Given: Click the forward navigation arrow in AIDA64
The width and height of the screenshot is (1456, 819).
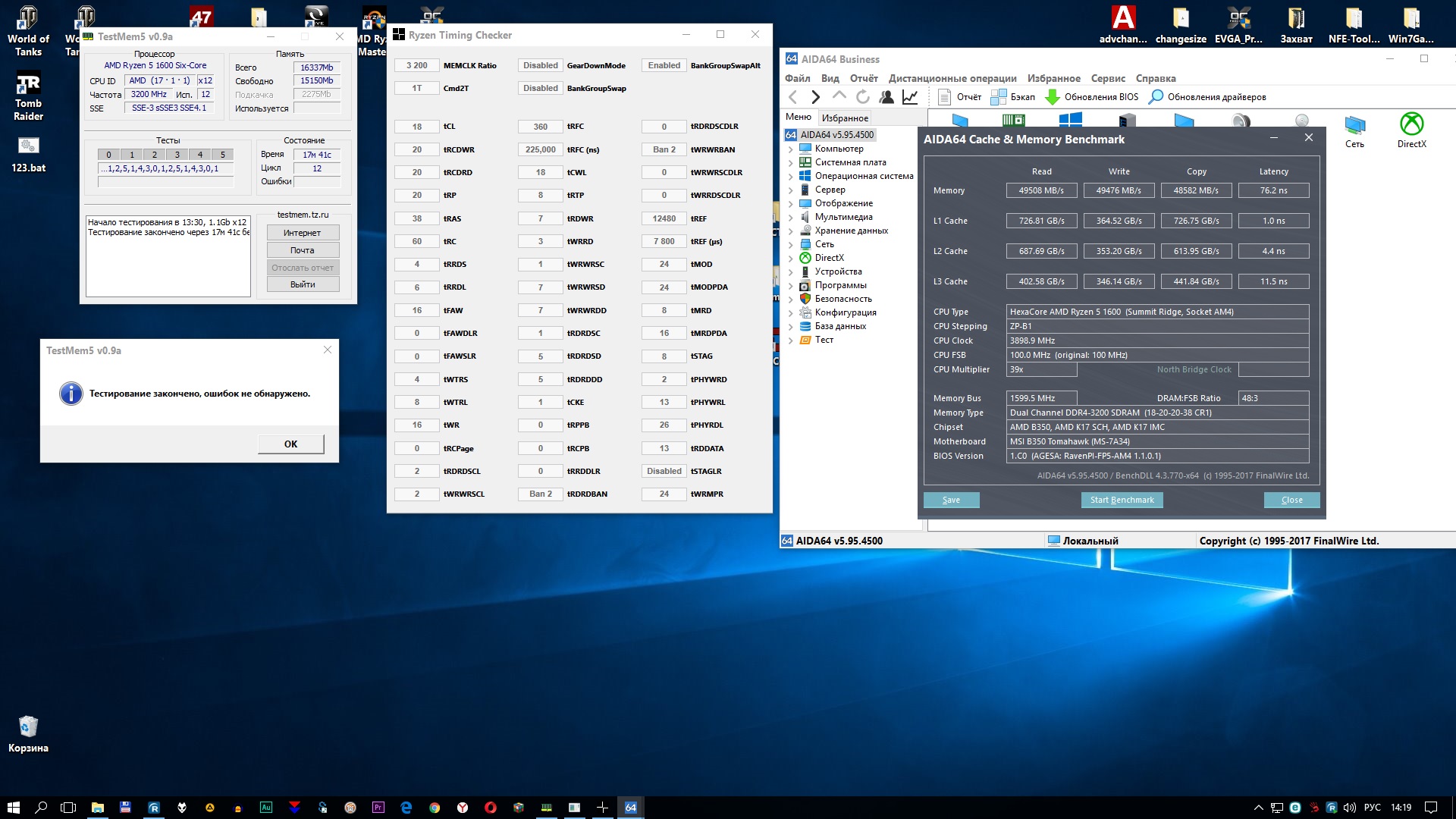Looking at the screenshot, I should point(816,97).
